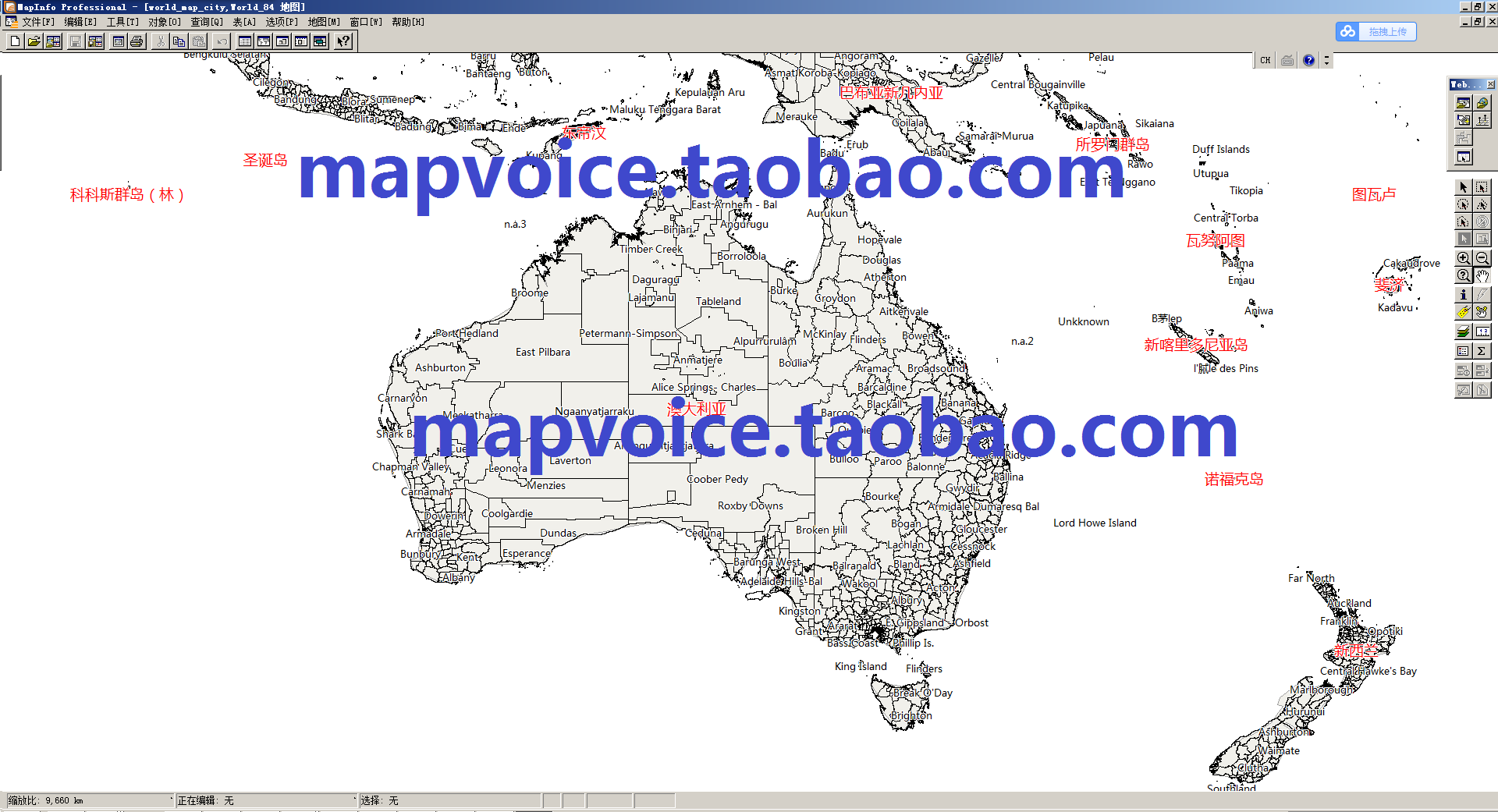The height and width of the screenshot is (812, 1498).
Task: Click the Open Workspace toolbar icon
Action: 53,41
